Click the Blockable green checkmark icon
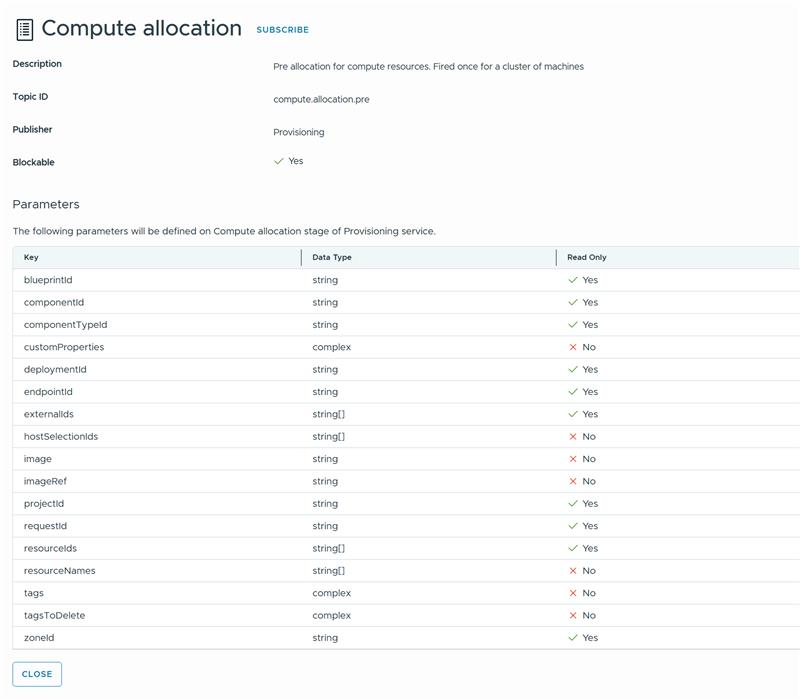The height and width of the screenshot is (700, 800). click(279, 161)
